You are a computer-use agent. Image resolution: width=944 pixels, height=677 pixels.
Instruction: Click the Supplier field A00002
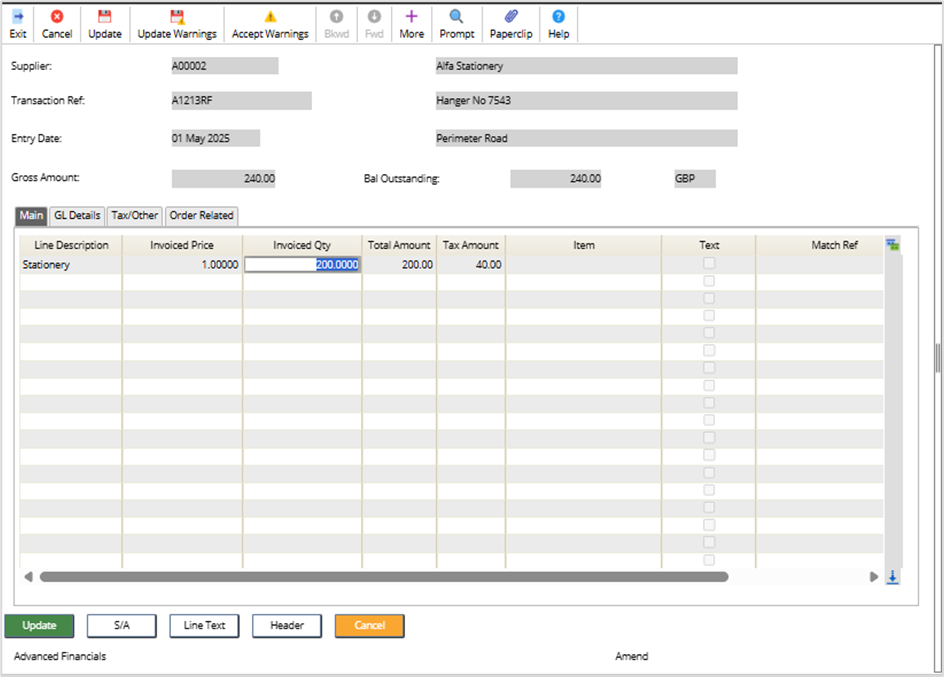(x=225, y=66)
